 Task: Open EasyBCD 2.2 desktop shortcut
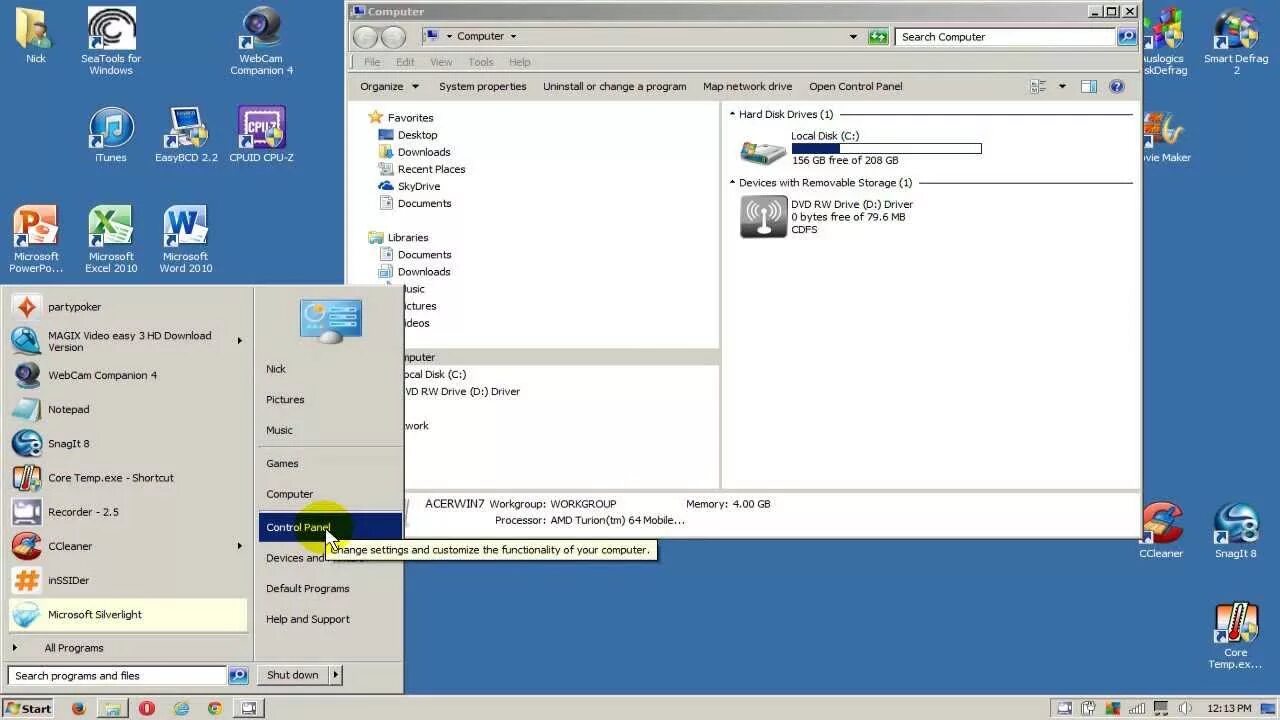186,135
